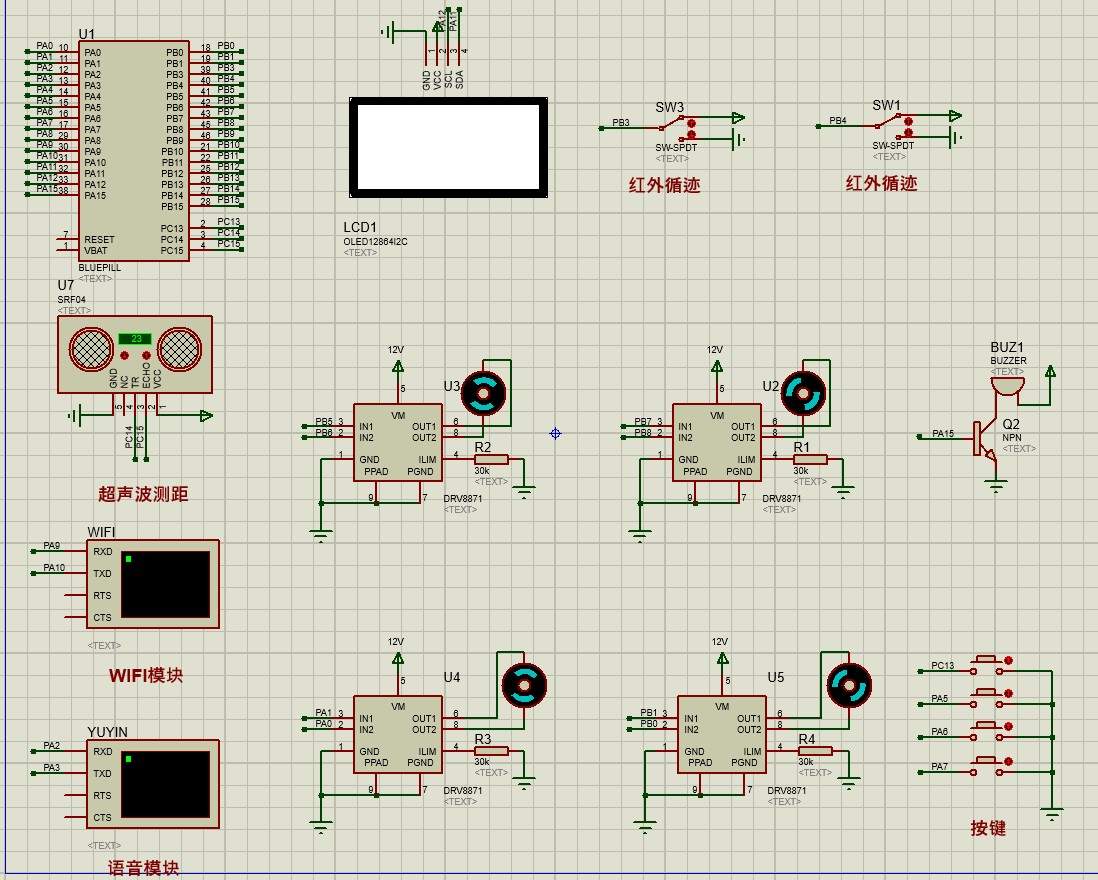Select the LCD1 OLED display screen

448,148
